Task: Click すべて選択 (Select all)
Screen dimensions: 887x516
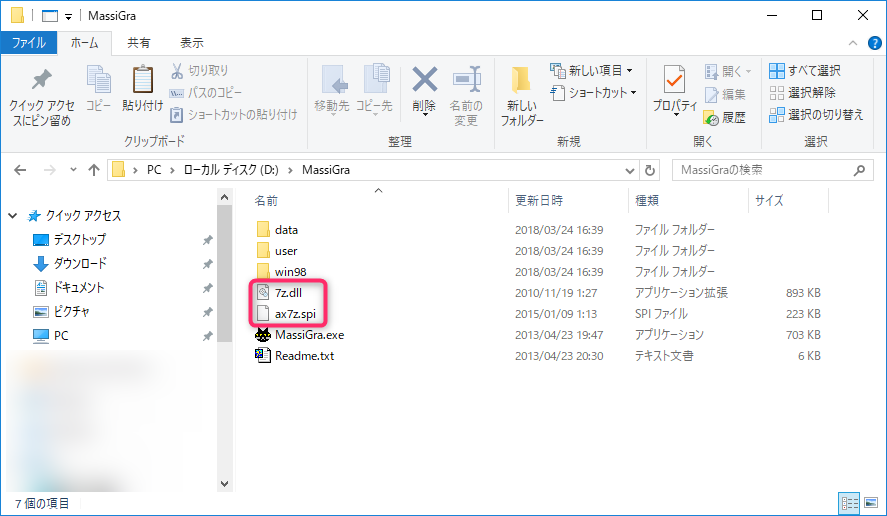Action: pyautogui.click(x=805, y=71)
